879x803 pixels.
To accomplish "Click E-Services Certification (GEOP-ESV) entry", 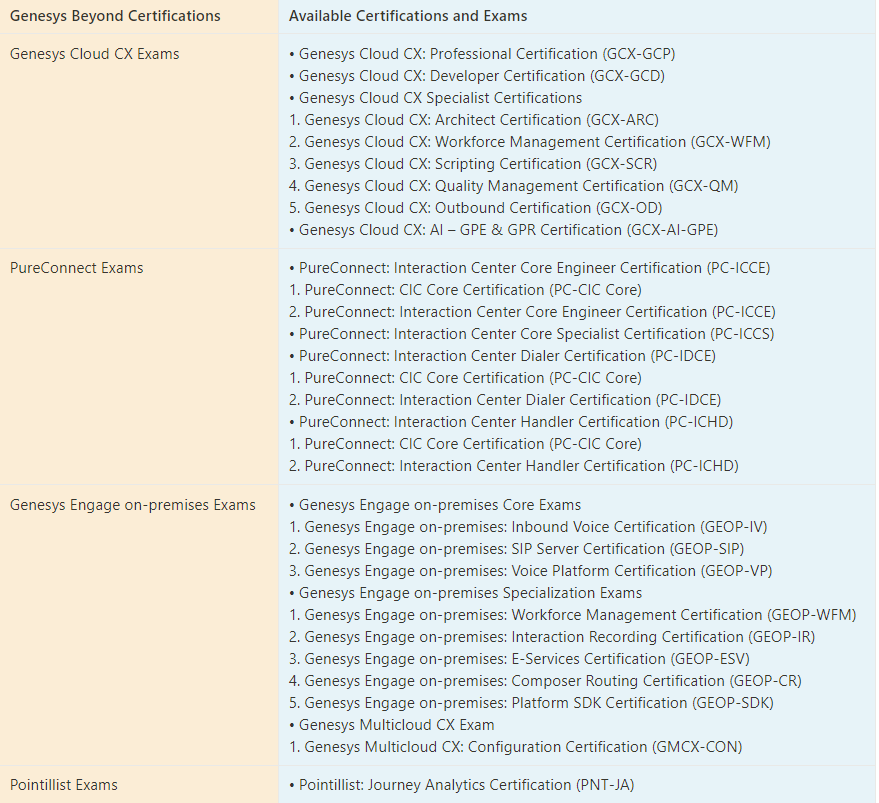I will coord(519,658).
